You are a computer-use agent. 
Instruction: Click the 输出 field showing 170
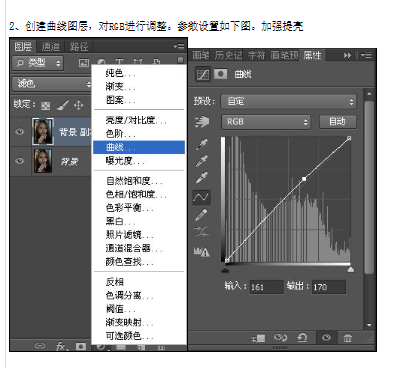coord(328,287)
